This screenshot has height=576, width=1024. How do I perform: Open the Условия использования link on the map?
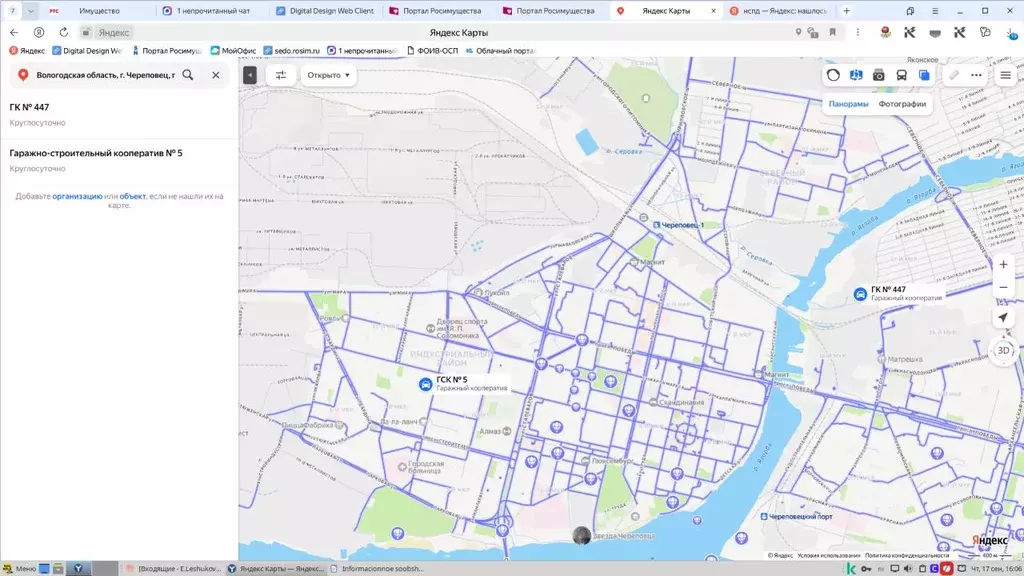pos(829,555)
